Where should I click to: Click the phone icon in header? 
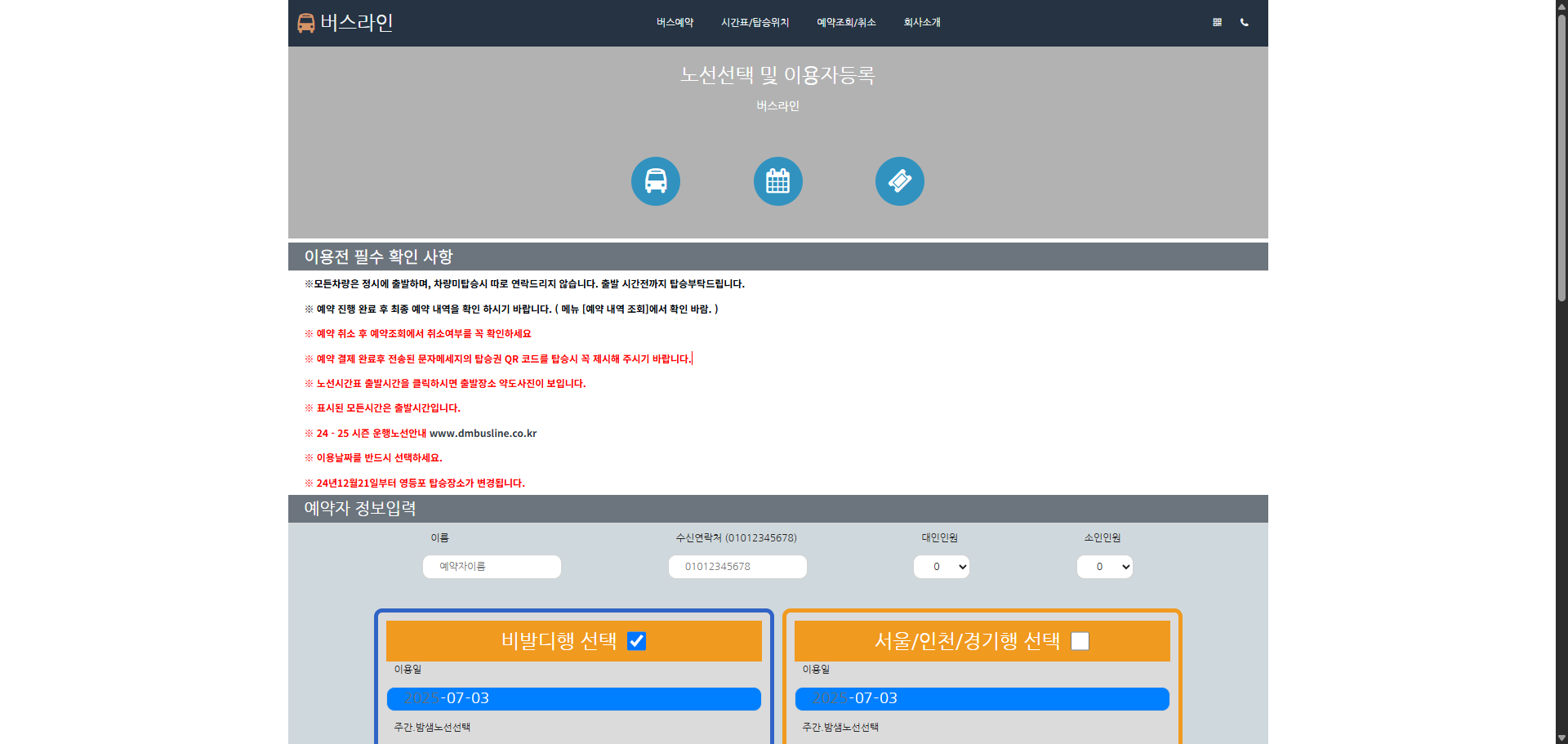tap(1244, 23)
